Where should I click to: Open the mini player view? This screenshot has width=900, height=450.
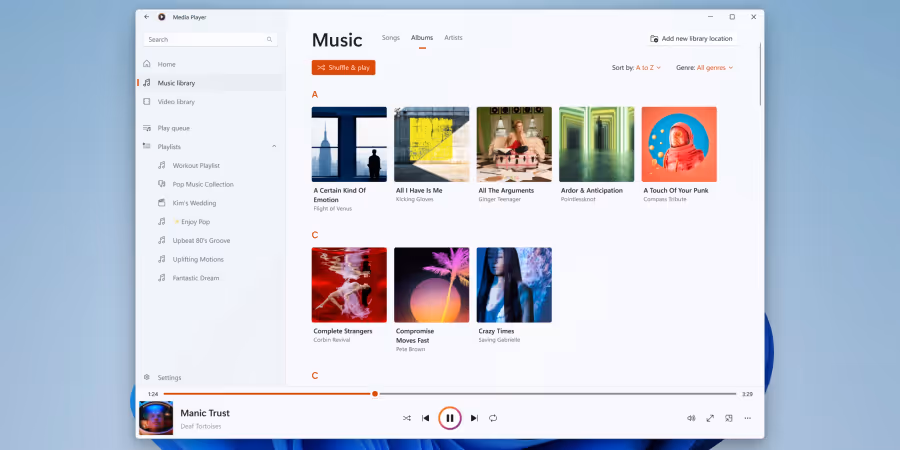[728, 418]
